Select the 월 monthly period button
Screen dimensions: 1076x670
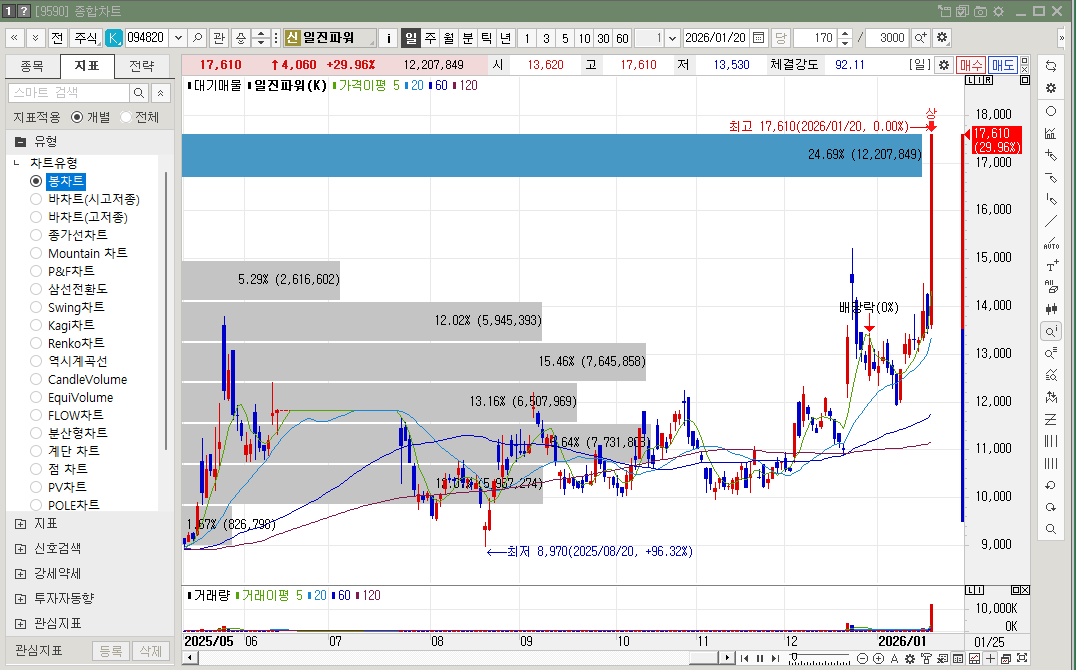(x=449, y=38)
